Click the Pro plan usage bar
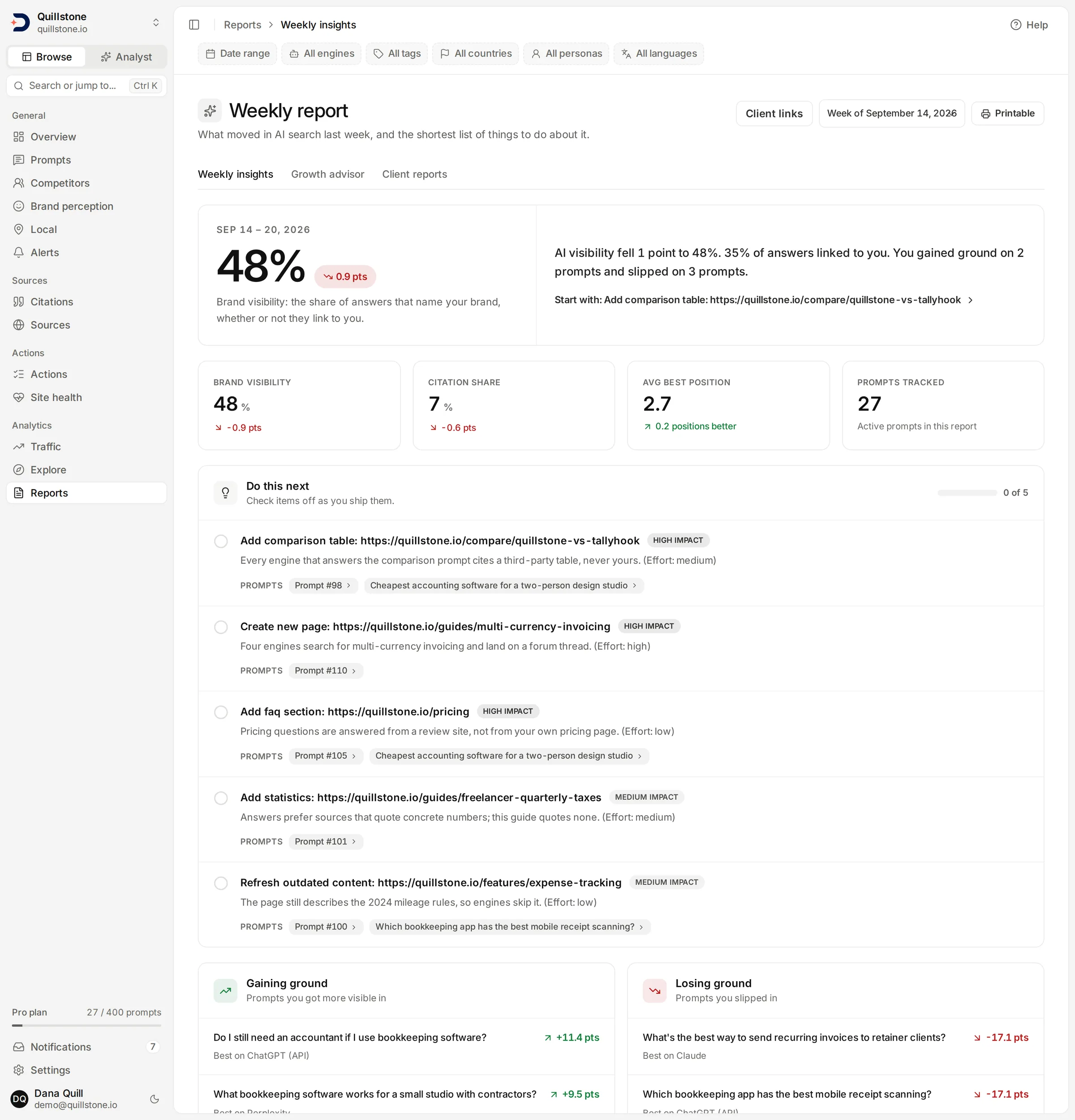 click(x=87, y=1025)
